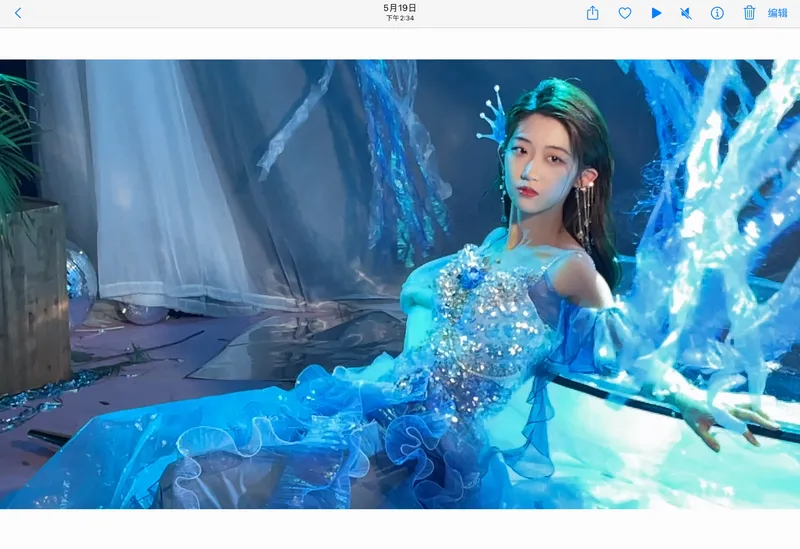Toggle the muted speaker icon
The height and width of the screenshot is (549, 800).
click(x=686, y=13)
